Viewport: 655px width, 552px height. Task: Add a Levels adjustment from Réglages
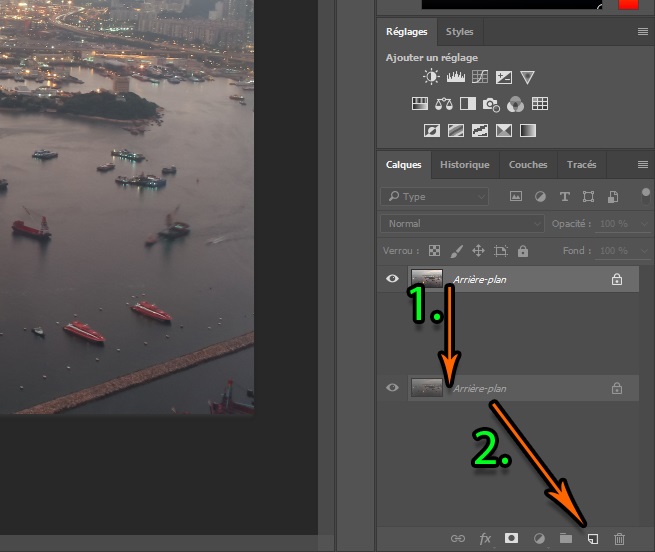[455, 77]
